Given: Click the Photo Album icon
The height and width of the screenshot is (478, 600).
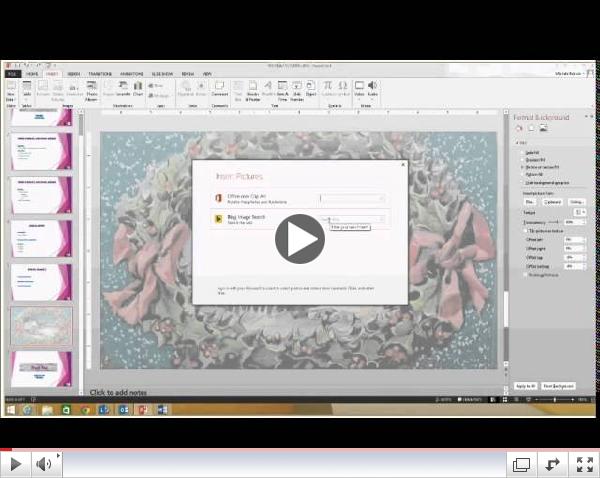Looking at the screenshot, I should [91, 91].
